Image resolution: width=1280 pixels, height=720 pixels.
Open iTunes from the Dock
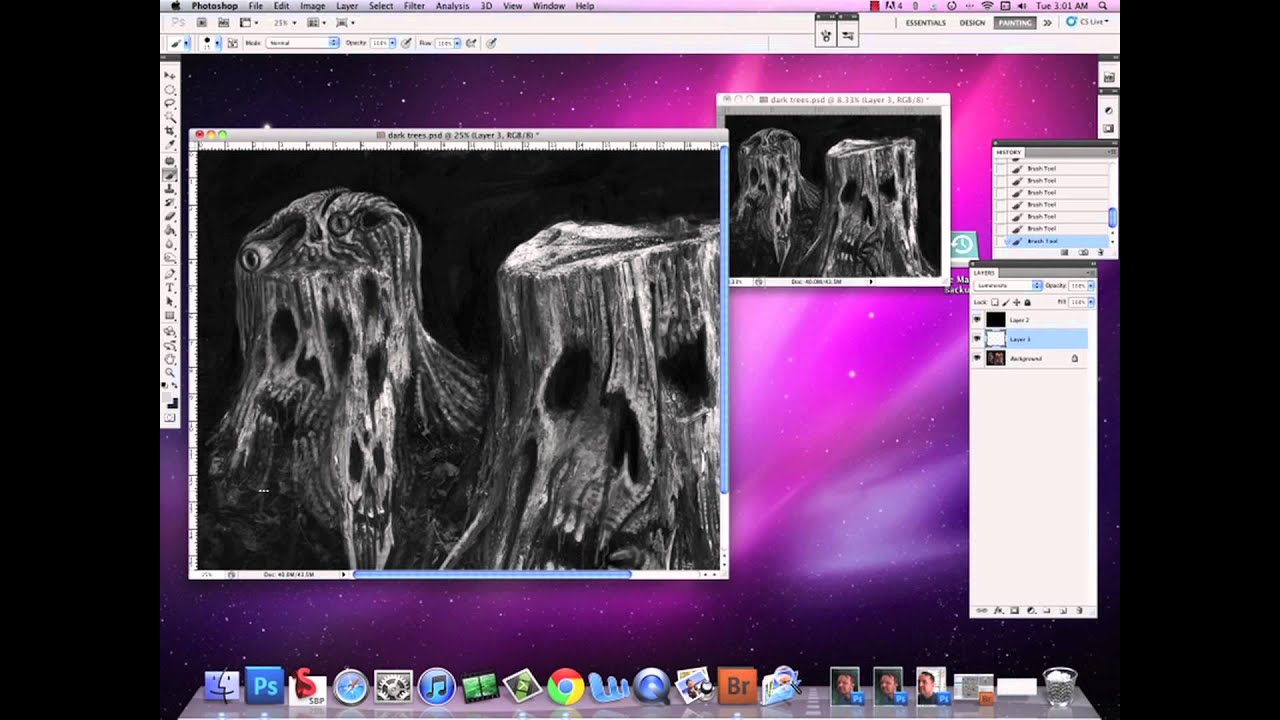pyautogui.click(x=436, y=687)
